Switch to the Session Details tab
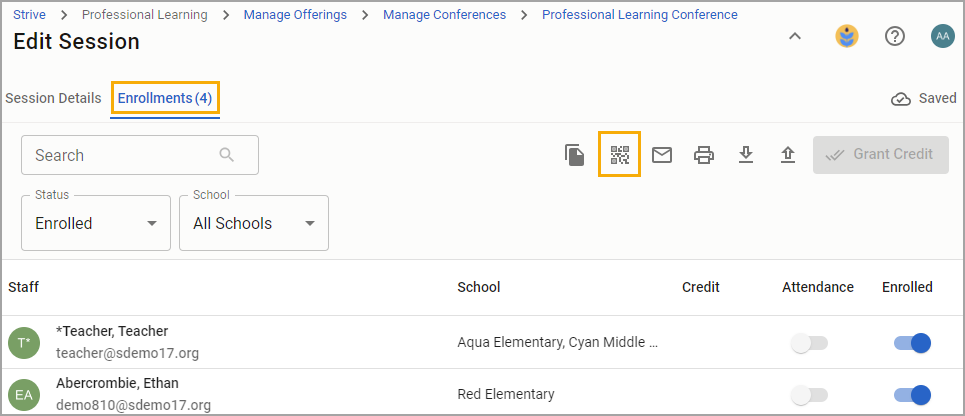This screenshot has height=416, width=965. pos(53,98)
